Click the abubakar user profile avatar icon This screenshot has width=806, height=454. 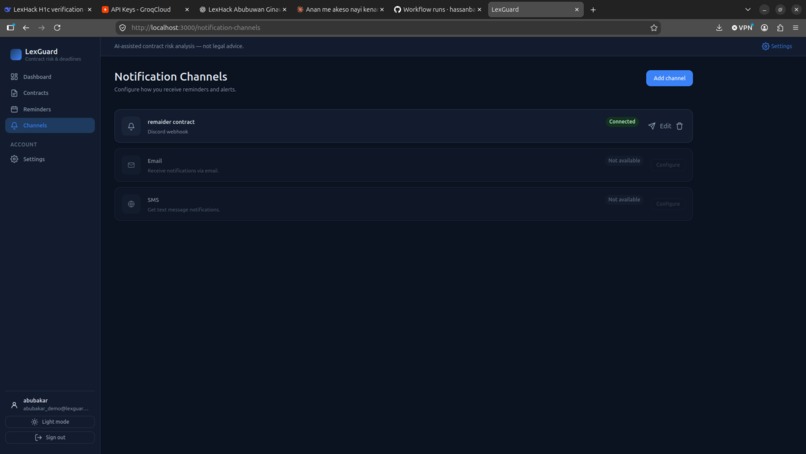tap(14, 405)
